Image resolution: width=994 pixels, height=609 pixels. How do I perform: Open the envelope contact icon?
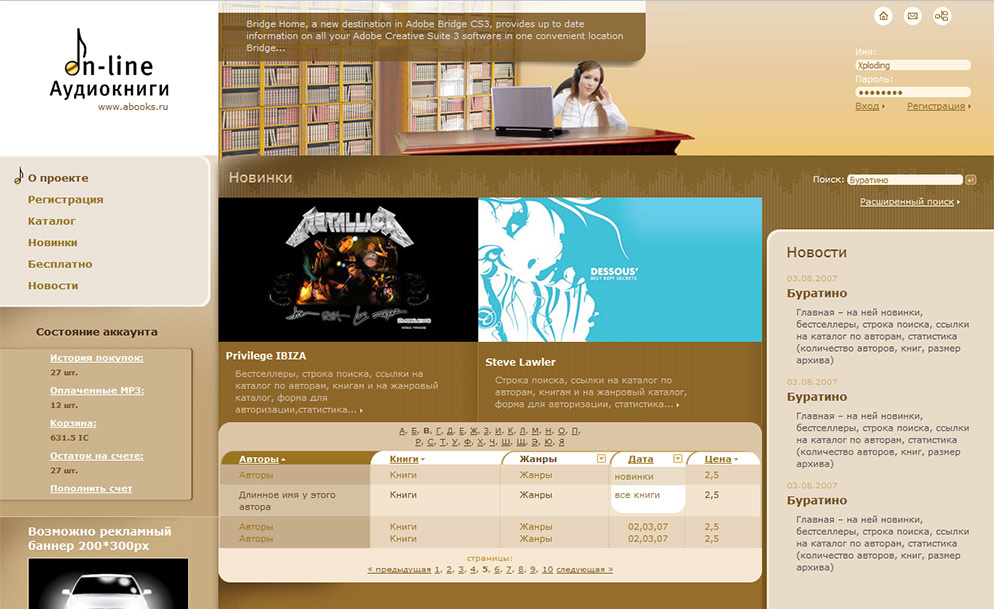(912, 16)
